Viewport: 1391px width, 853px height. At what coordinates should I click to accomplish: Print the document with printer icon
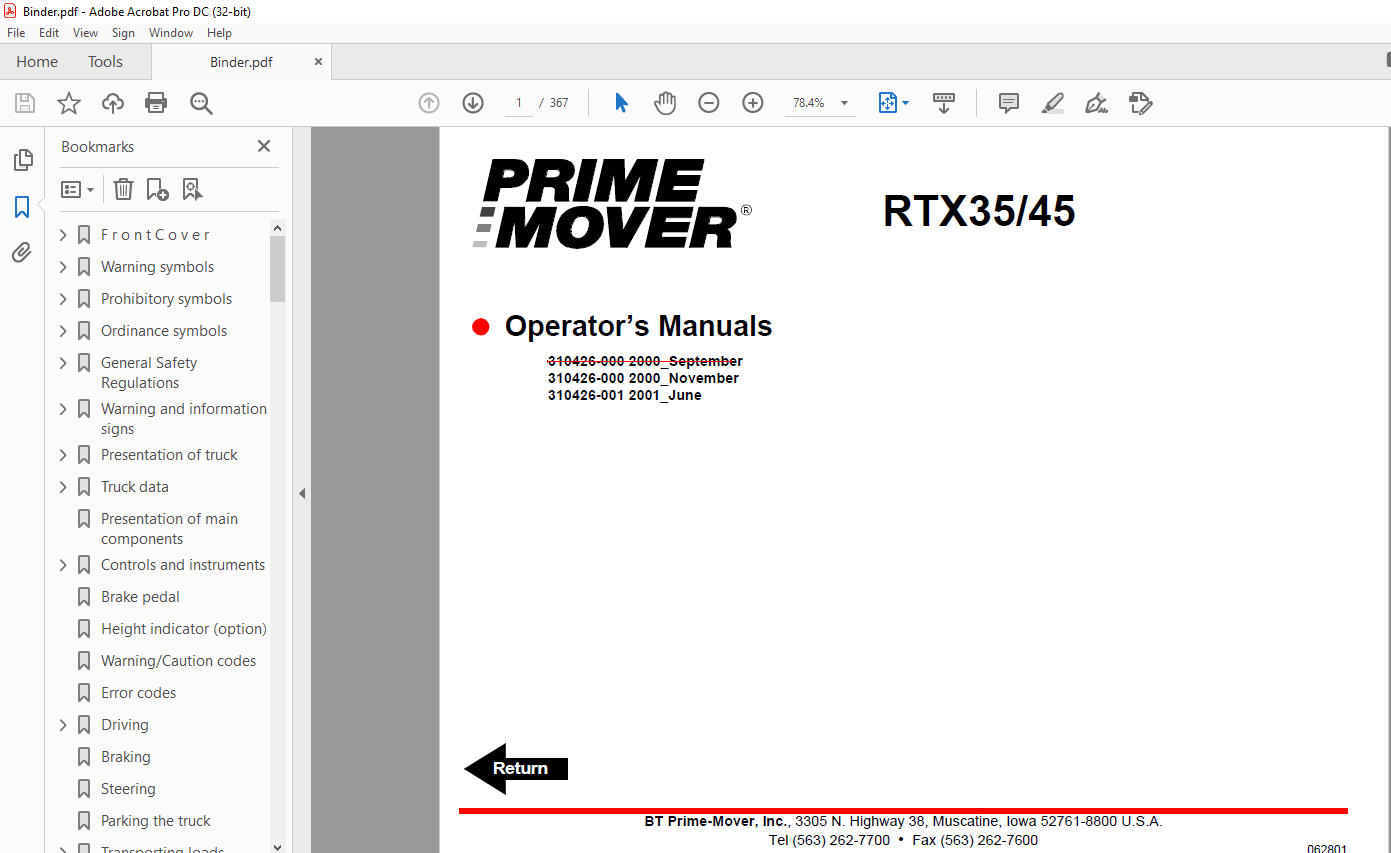click(x=156, y=103)
